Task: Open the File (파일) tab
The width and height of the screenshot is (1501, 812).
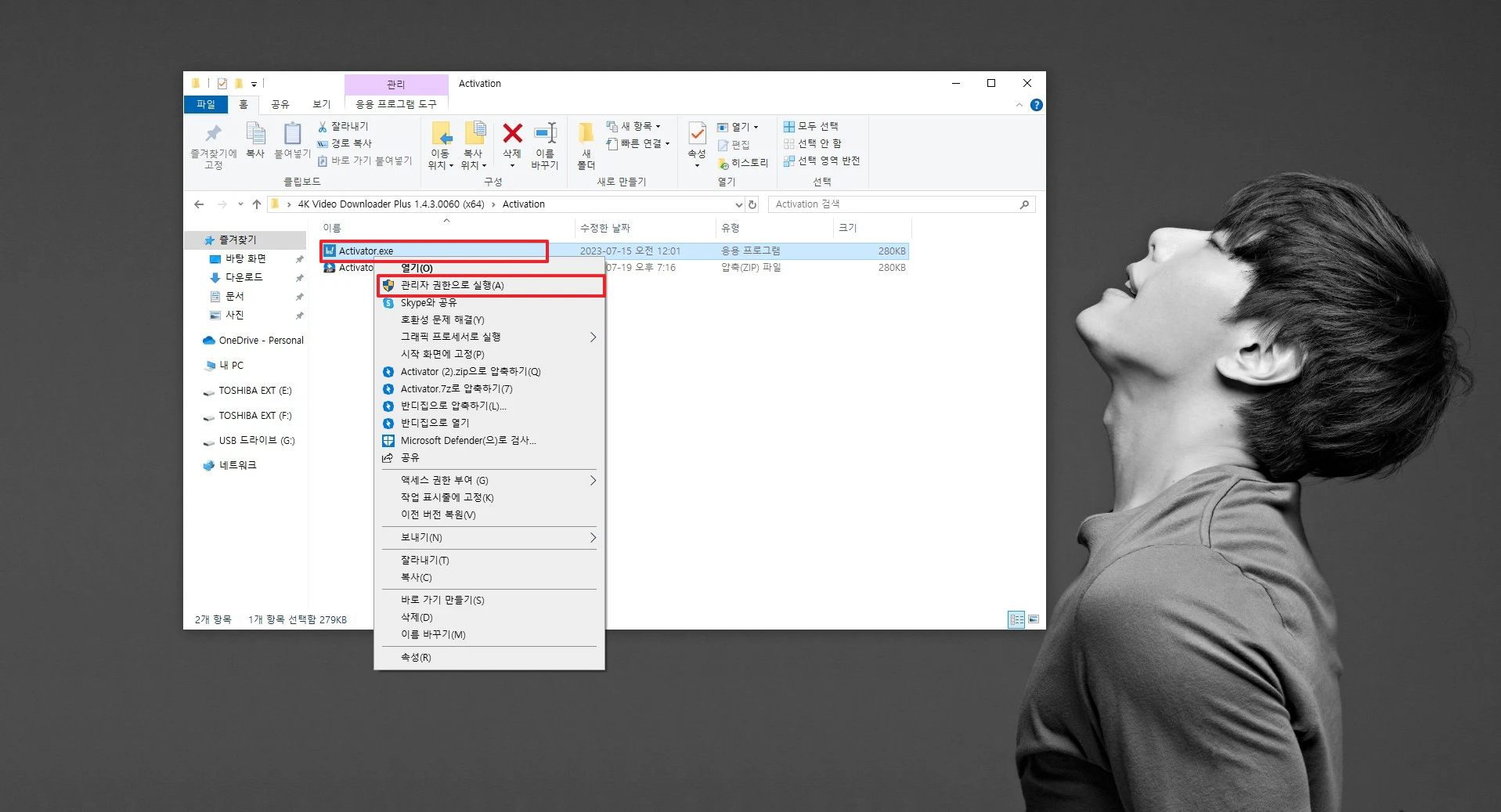Action: click(206, 104)
